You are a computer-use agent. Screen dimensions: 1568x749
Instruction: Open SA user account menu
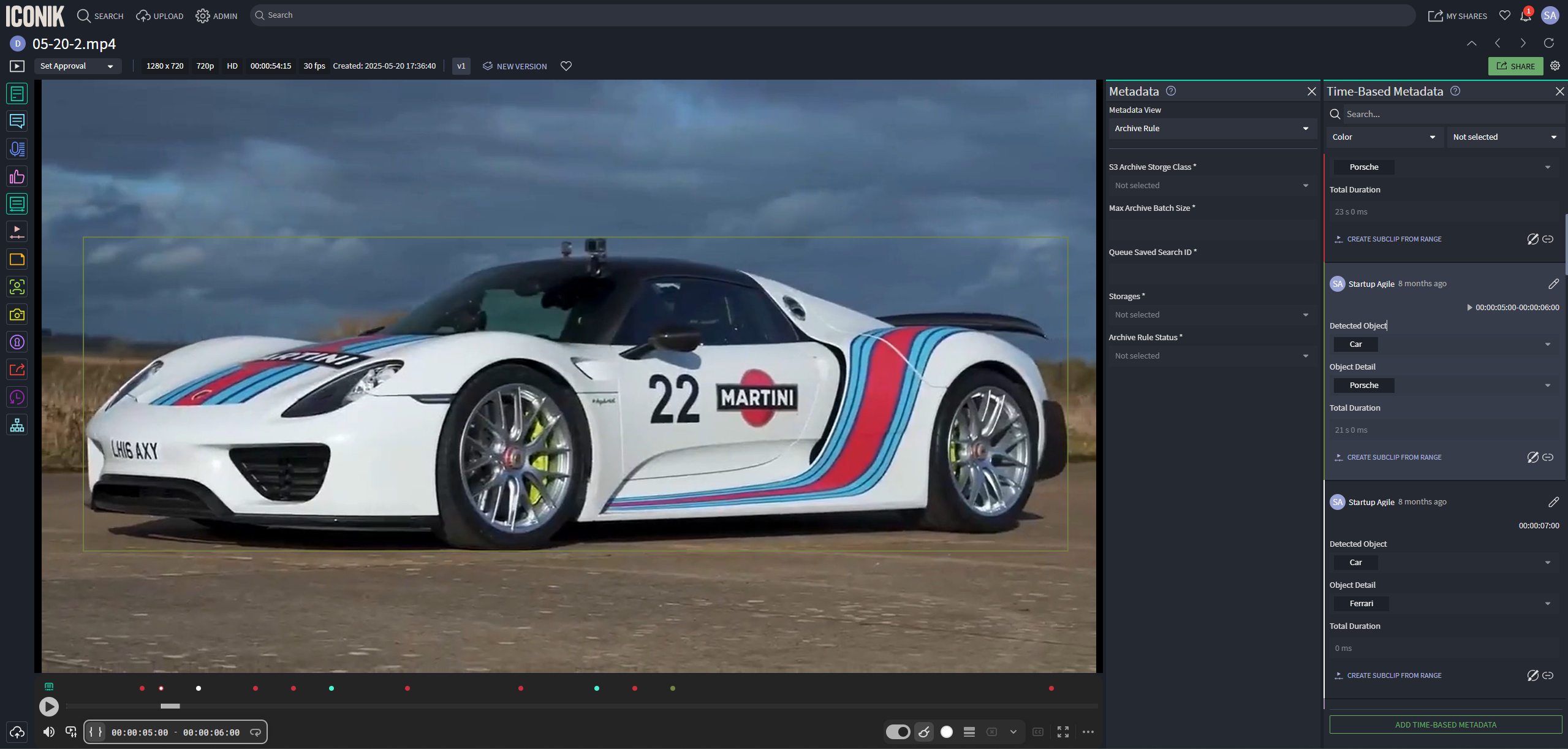coord(1550,16)
